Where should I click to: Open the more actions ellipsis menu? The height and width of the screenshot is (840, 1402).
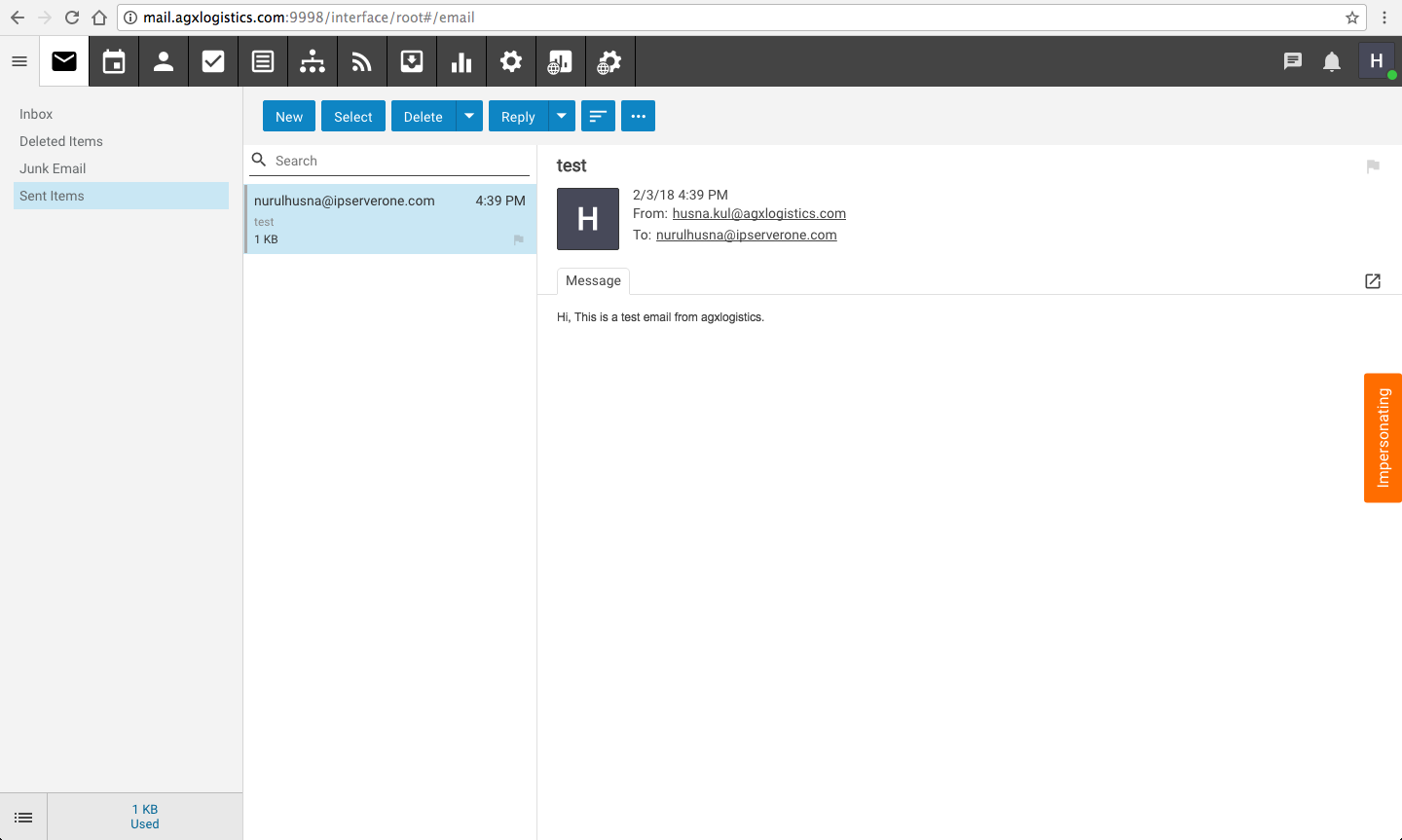coord(638,116)
